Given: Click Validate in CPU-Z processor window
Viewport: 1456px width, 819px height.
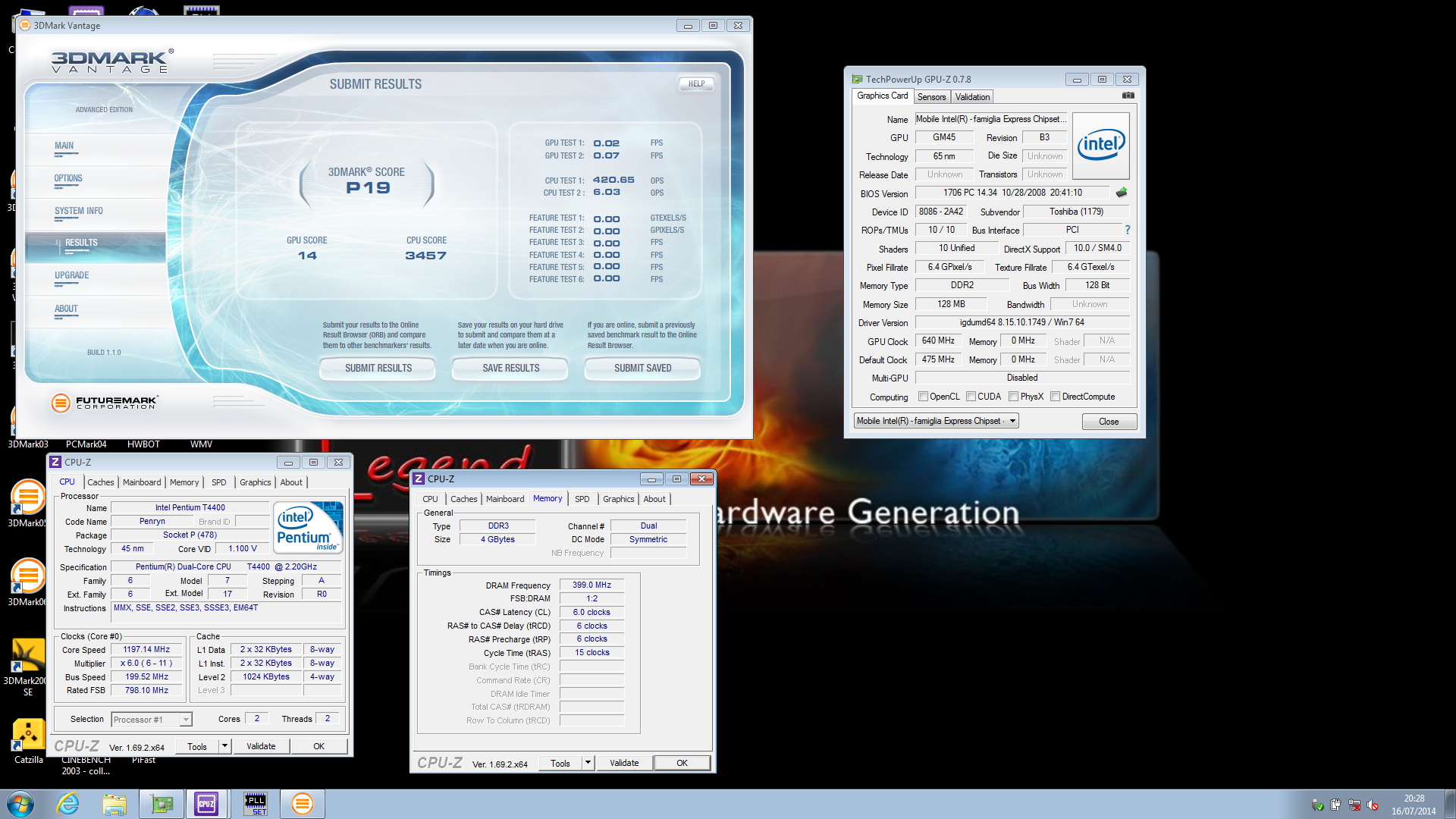Looking at the screenshot, I should 260,746.
